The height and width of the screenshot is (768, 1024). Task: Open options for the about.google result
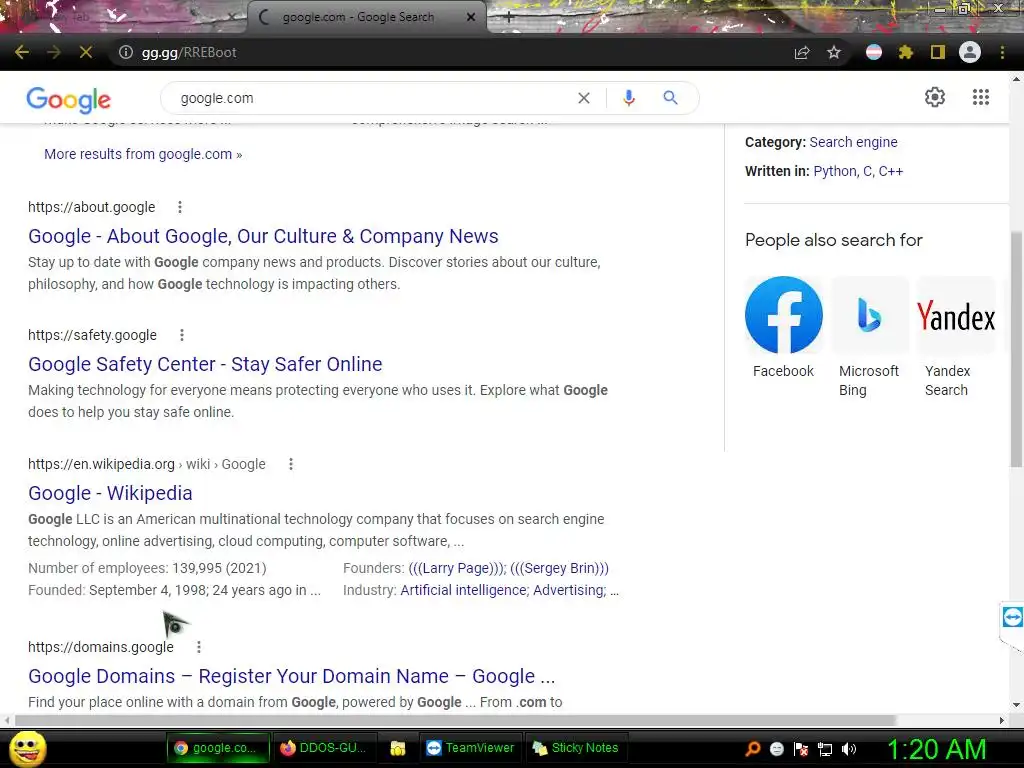click(x=180, y=207)
